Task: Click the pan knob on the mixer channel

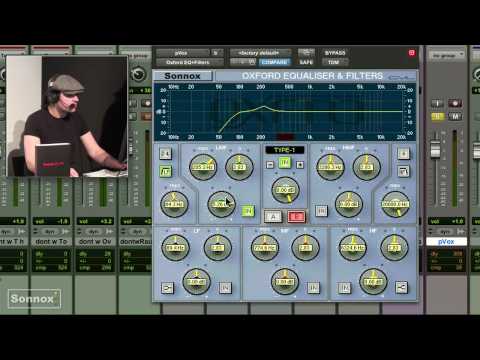Action: coord(138,74)
